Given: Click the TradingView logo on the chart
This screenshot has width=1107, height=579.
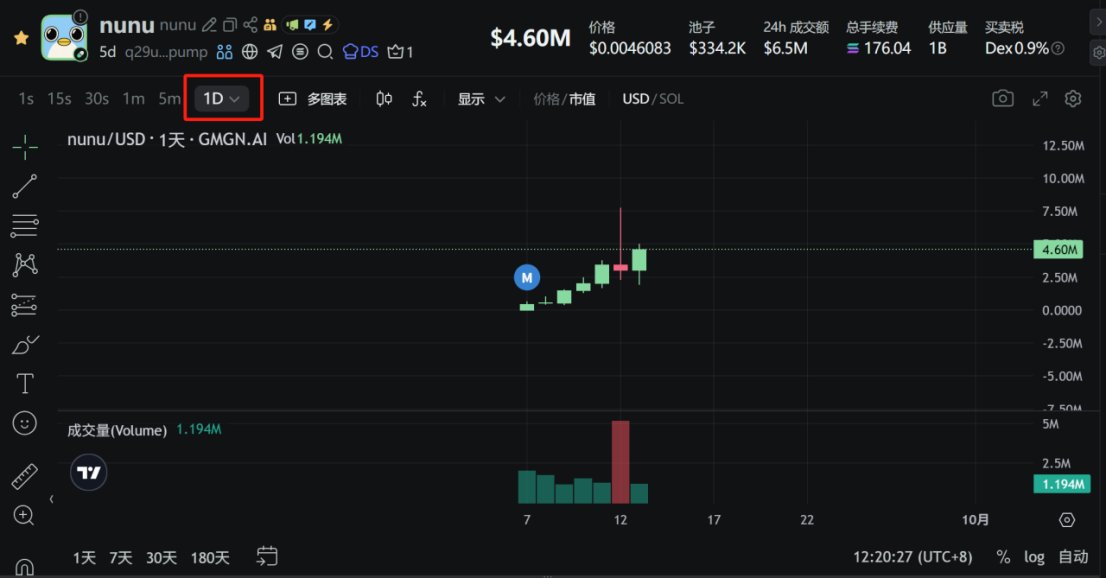Looking at the screenshot, I should [89, 472].
